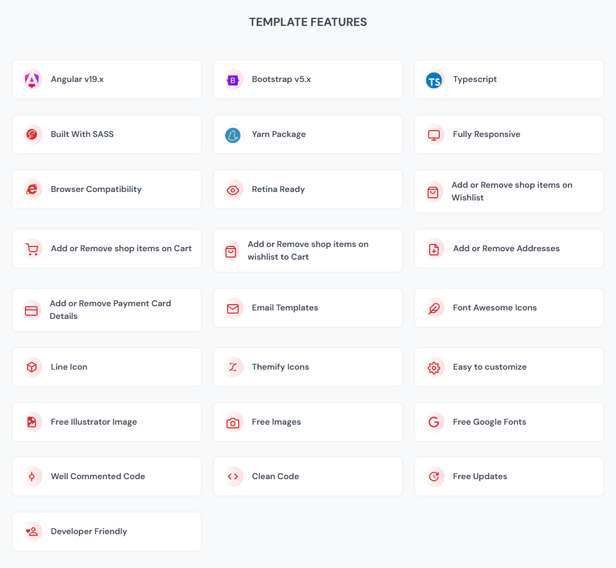Select the Built With SASS card
The image size is (616, 568).
[107, 135]
